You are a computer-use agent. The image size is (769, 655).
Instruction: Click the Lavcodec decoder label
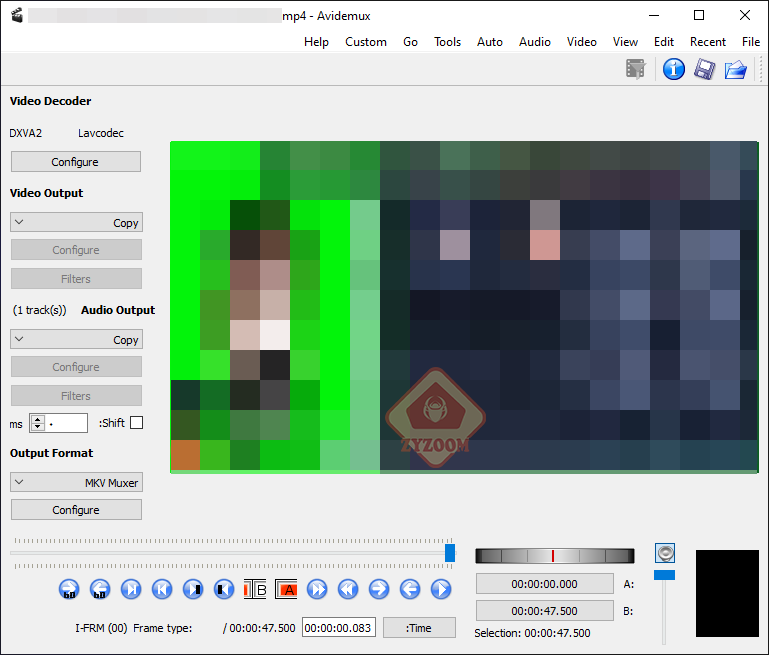(x=101, y=133)
